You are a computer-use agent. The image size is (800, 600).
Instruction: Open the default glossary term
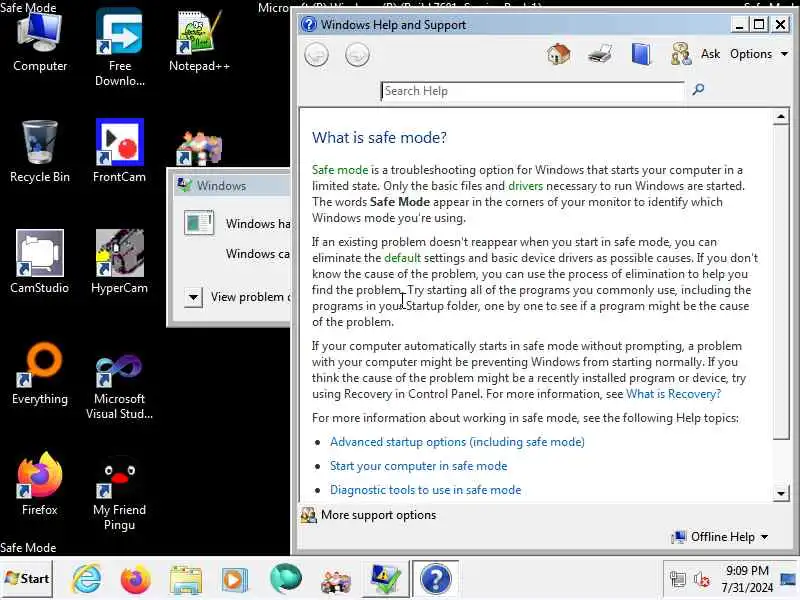tap(402, 258)
